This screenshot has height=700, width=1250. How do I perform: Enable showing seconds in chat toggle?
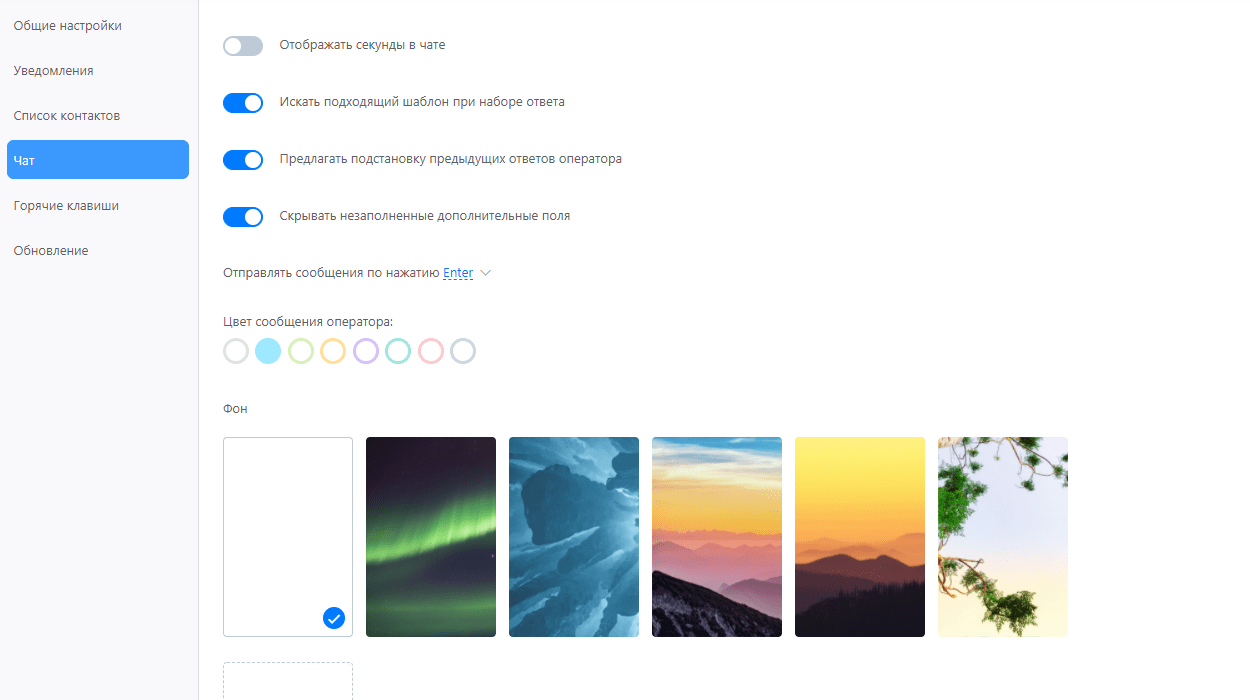(x=243, y=46)
